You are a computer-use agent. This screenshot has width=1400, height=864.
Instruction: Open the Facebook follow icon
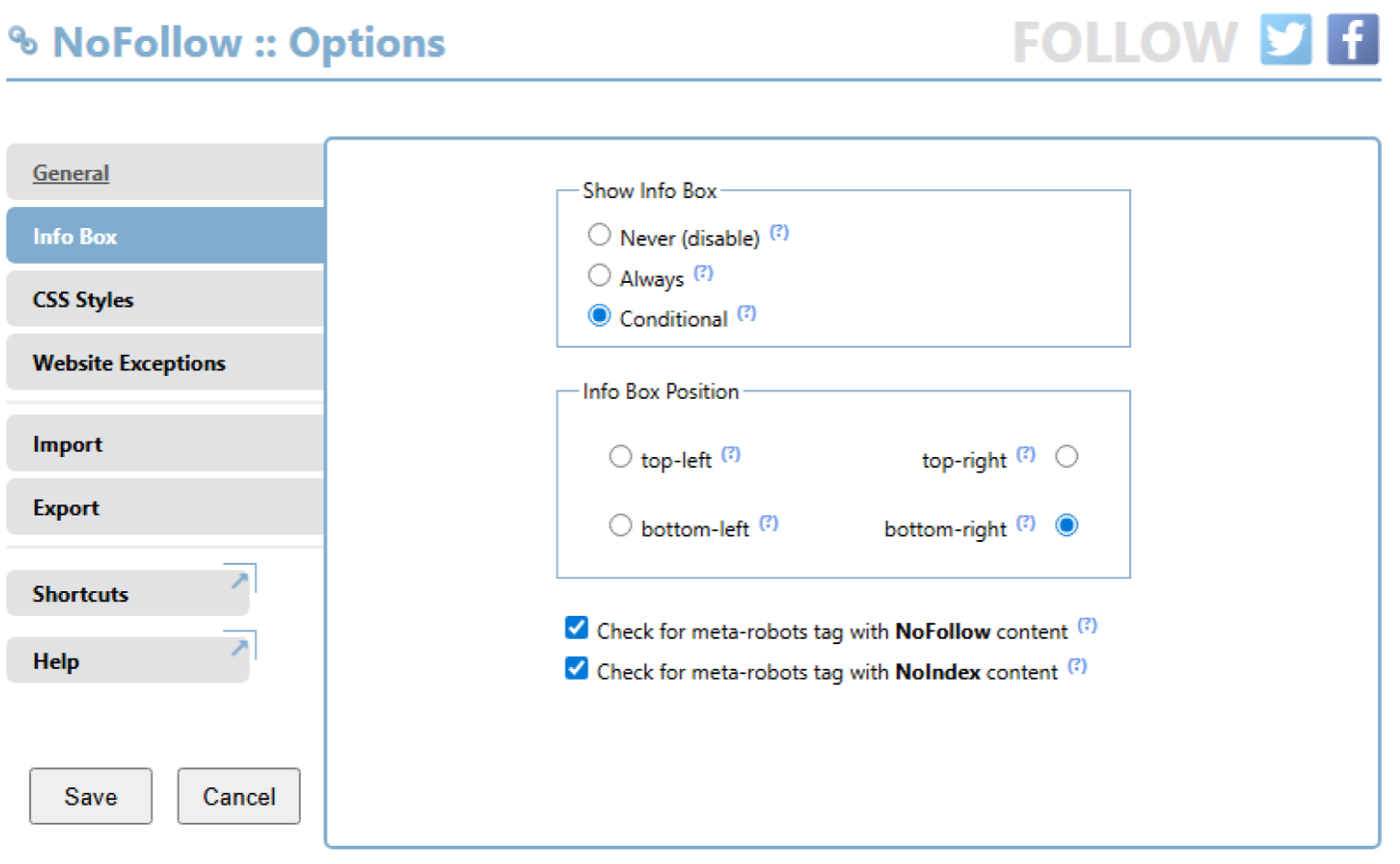(x=1353, y=39)
